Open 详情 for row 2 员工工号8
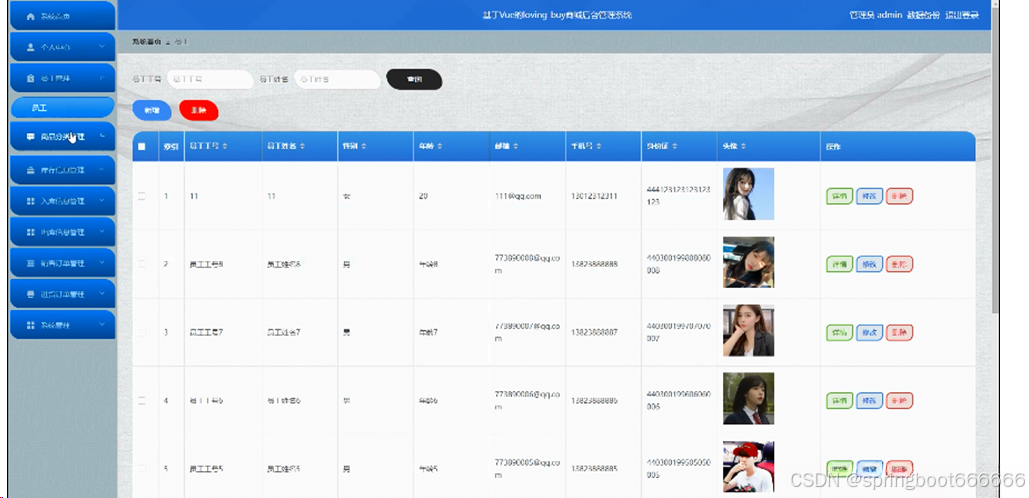Viewport: 1029px width, 498px height. click(839, 264)
